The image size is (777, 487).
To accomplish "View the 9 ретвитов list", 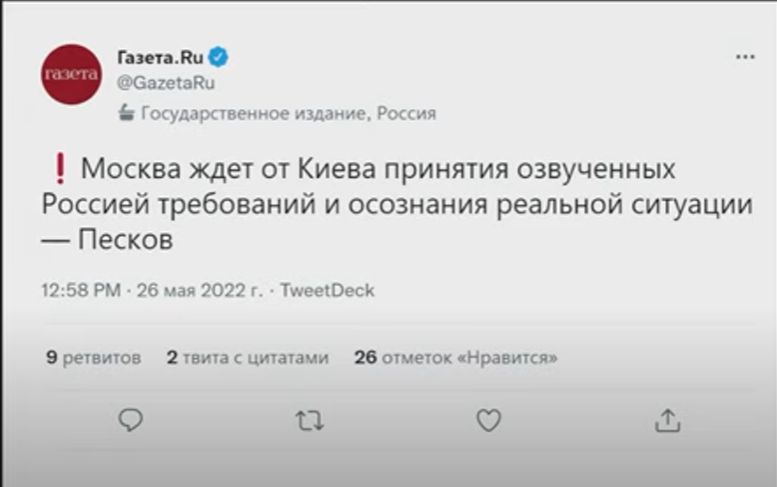I will click(x=93, y=357).
